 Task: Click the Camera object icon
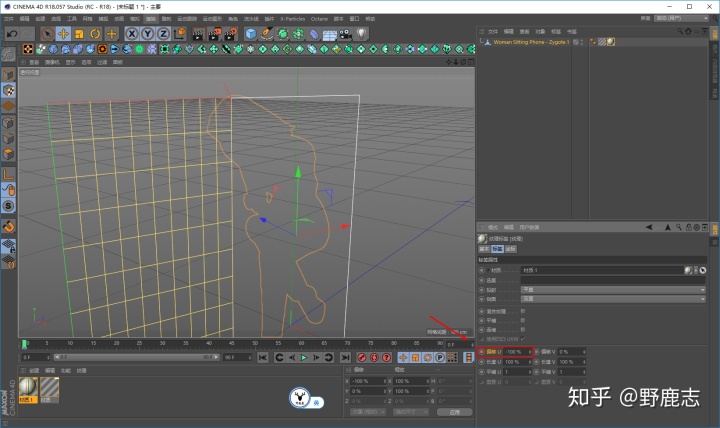point(345,34)
